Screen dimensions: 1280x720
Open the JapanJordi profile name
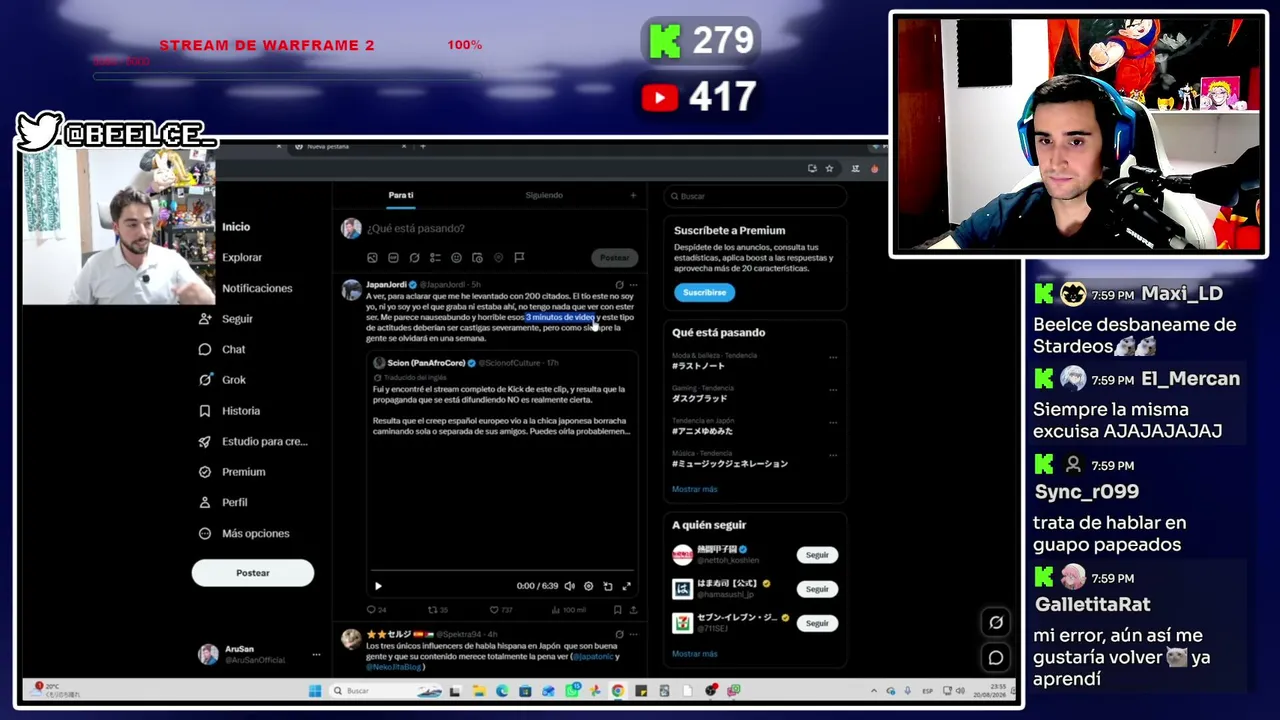[x=386, y=285]
